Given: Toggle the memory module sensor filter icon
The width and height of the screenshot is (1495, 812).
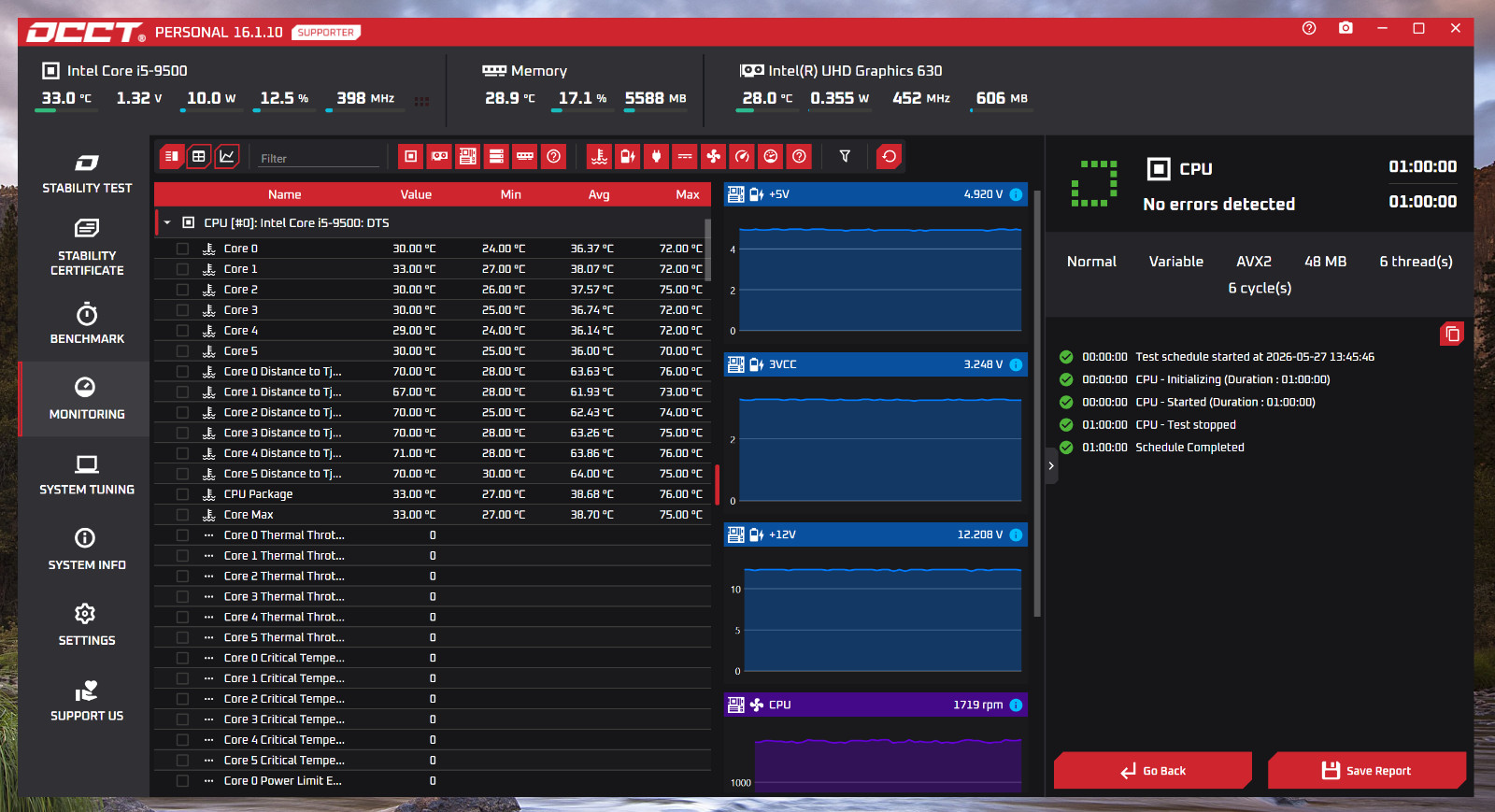Looking at the screenshot, I should tap(525, 157).
